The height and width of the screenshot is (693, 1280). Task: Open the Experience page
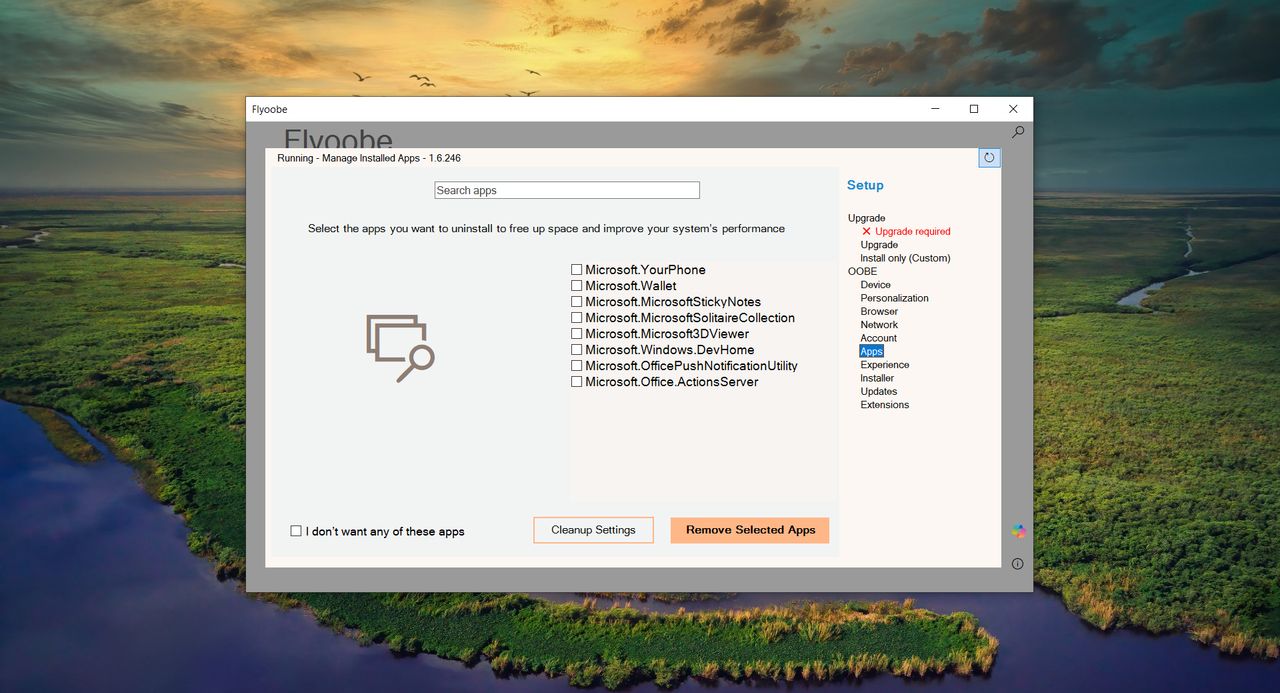point(885,365)
